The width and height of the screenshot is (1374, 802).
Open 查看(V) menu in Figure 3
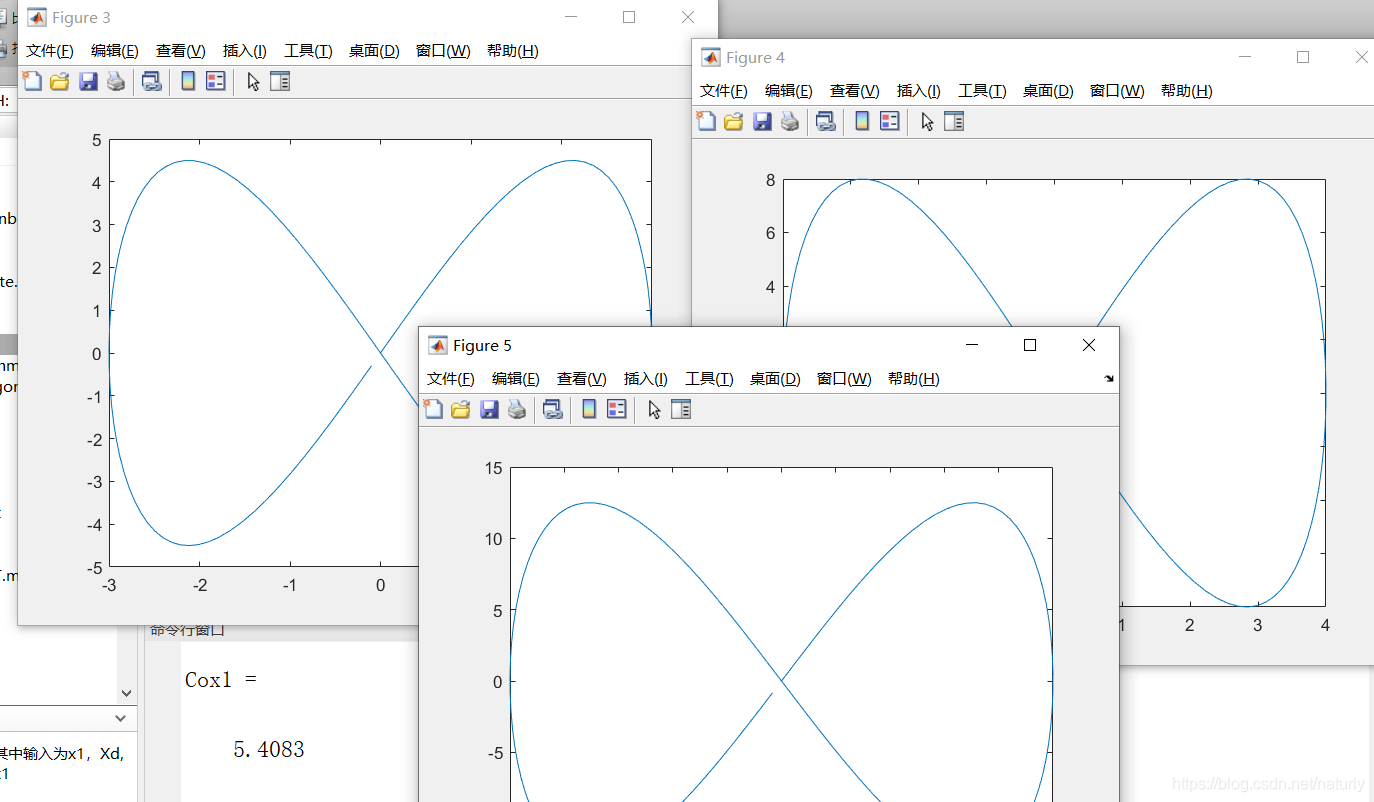tap(181, 51)
